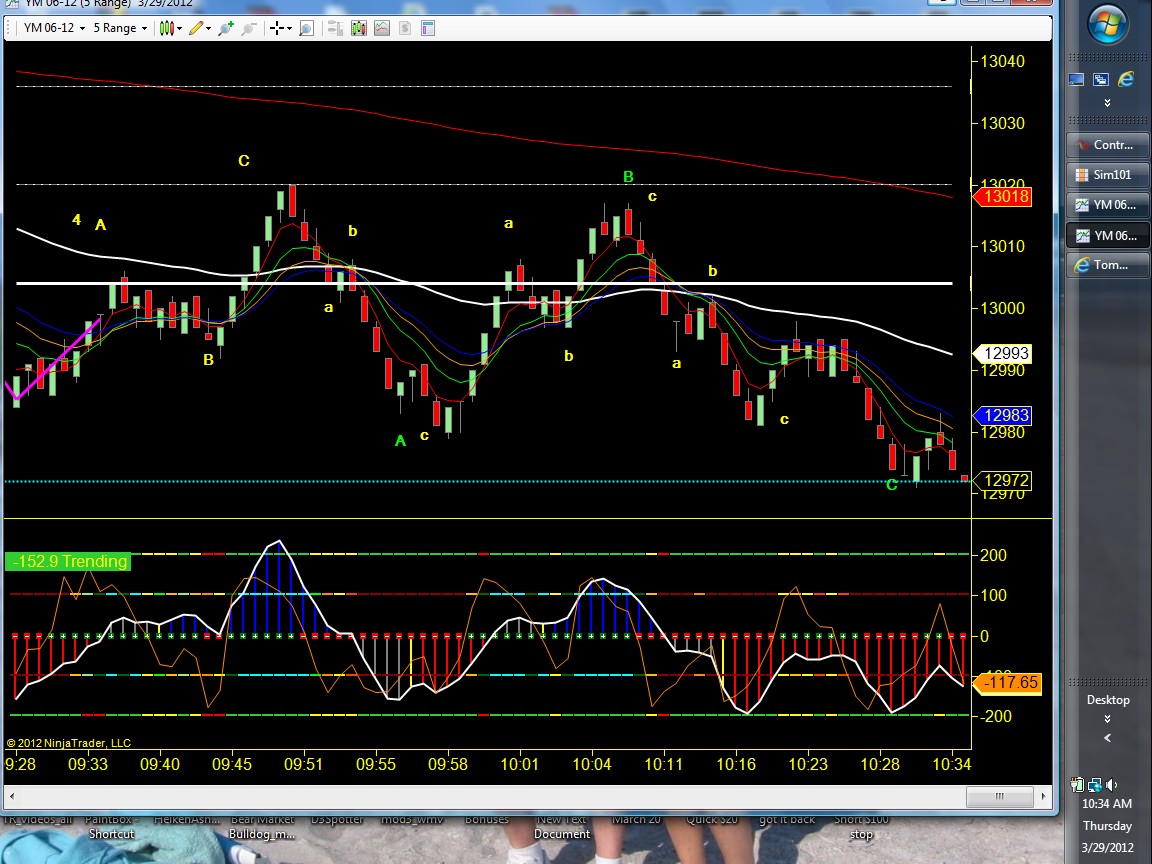Screen dimensions: 1152x864
Task: Click the network tray icon
Action: pyautogui.click(x=1095, y=784)
